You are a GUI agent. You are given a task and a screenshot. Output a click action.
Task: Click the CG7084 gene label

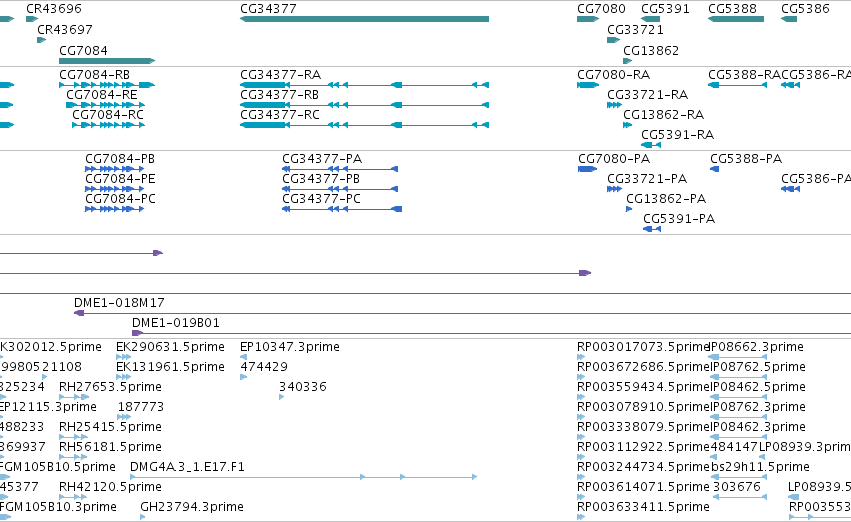pos(83,50)
